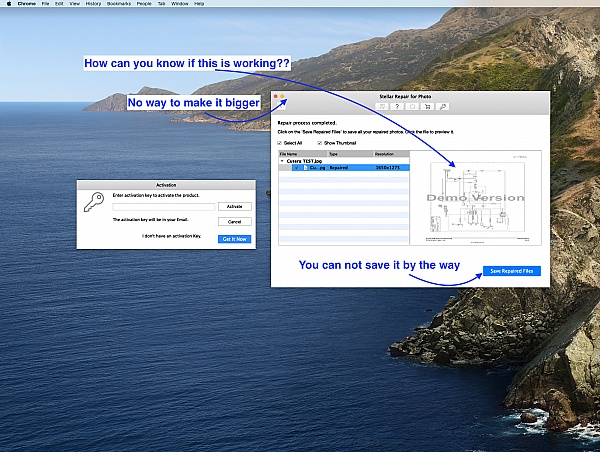The height and width of the screenshot is (452, 600).
Task: Click the shopping cart buy icon
Action: pos(427,106)
